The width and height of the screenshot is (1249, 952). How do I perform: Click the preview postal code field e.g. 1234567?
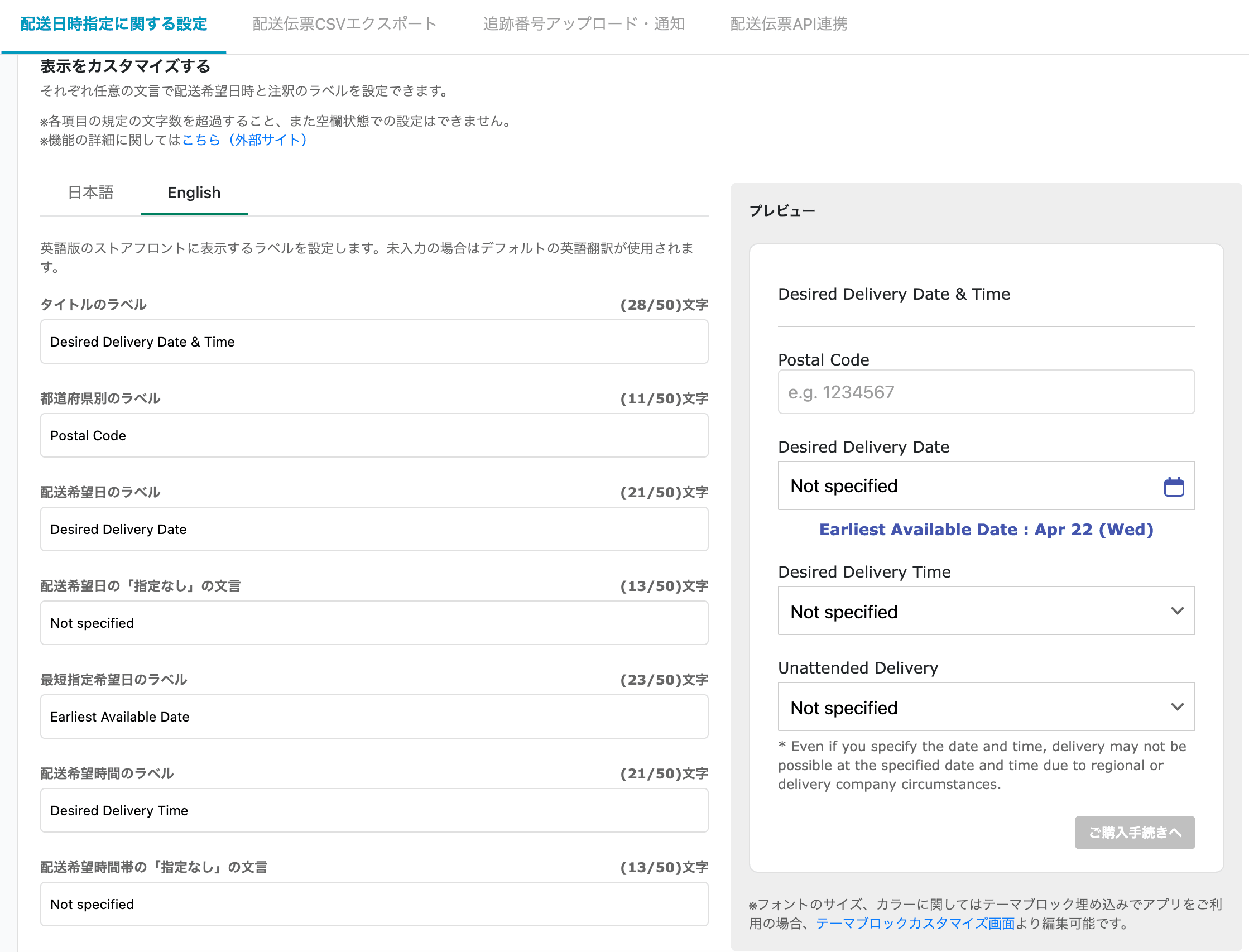[986, 392]
